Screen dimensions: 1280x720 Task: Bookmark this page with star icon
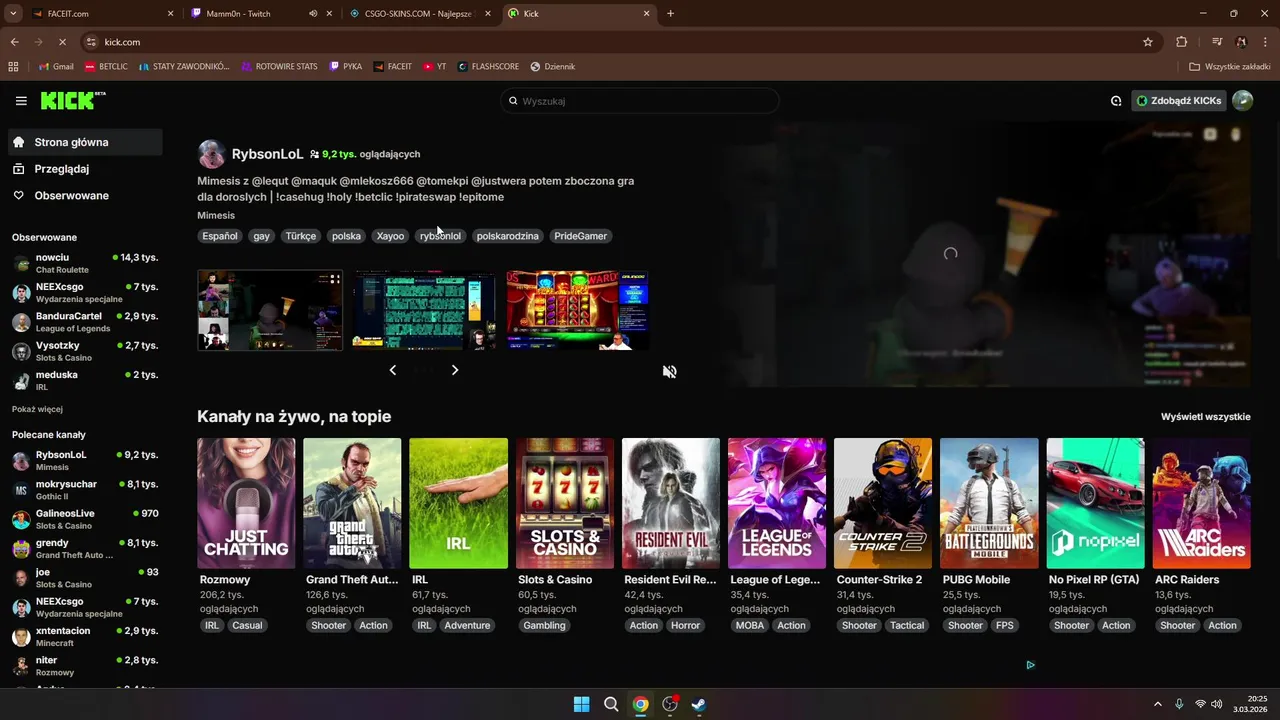(1148, 42)
